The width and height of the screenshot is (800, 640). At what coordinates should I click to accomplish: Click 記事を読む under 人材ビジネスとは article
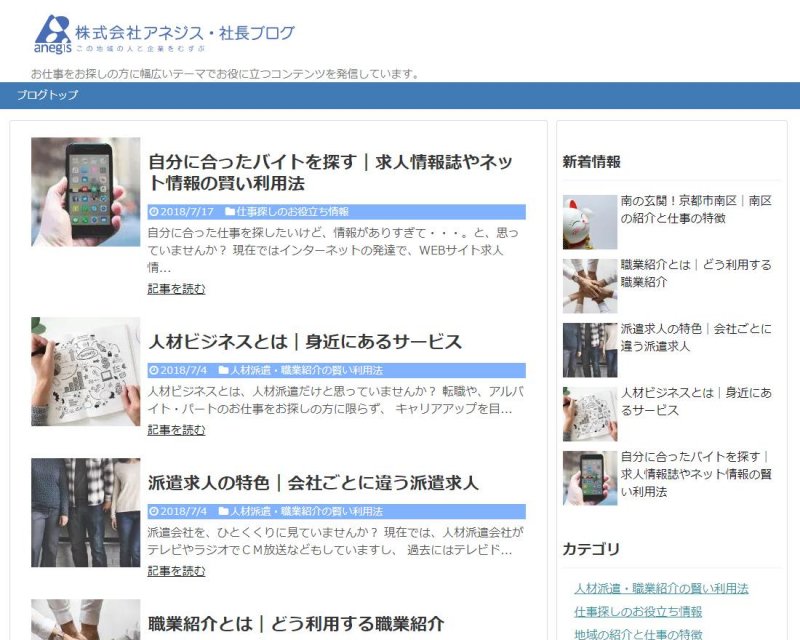pos(176,430)
